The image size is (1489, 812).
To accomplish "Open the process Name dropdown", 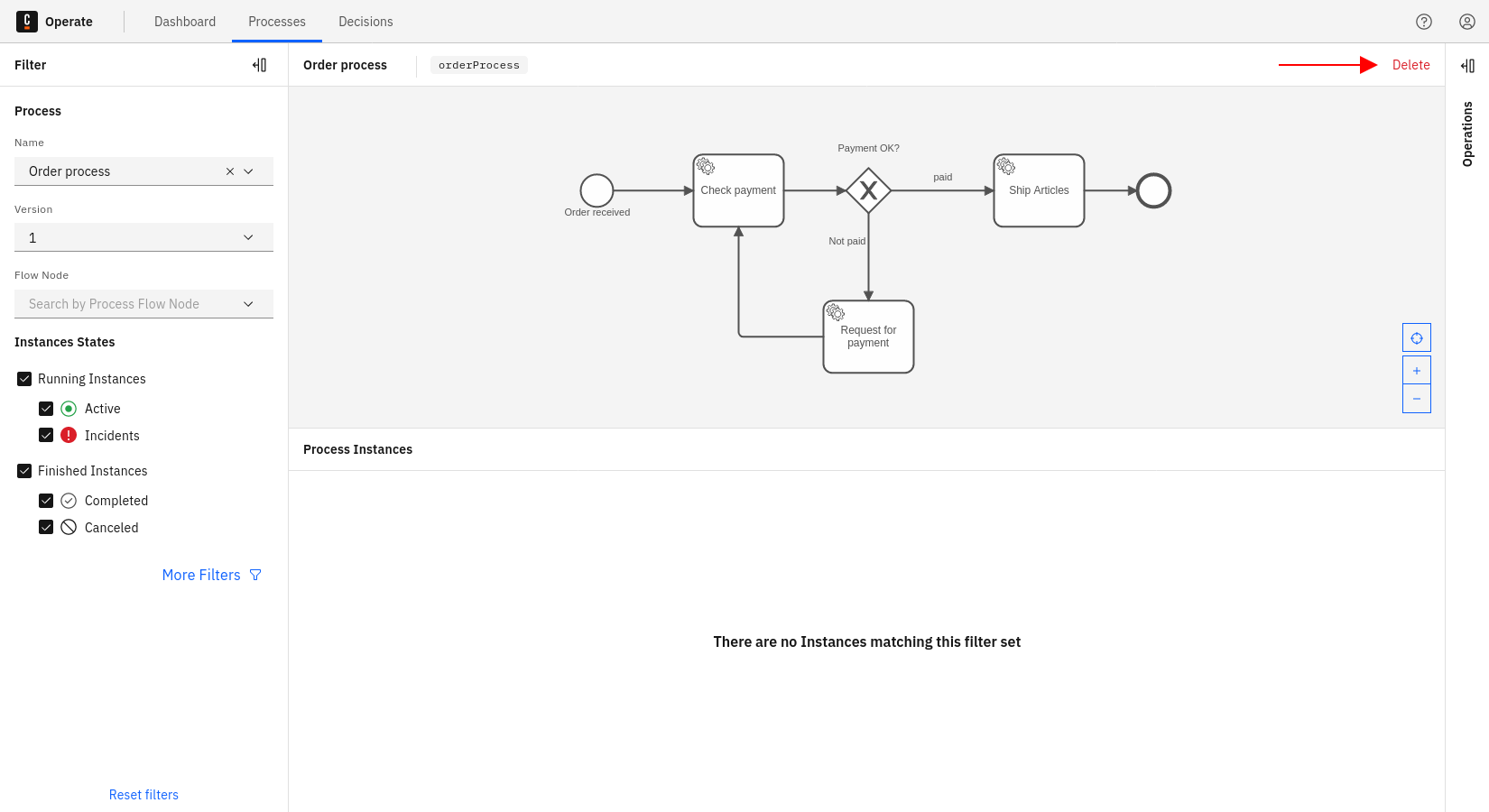I will click(249, 171).
